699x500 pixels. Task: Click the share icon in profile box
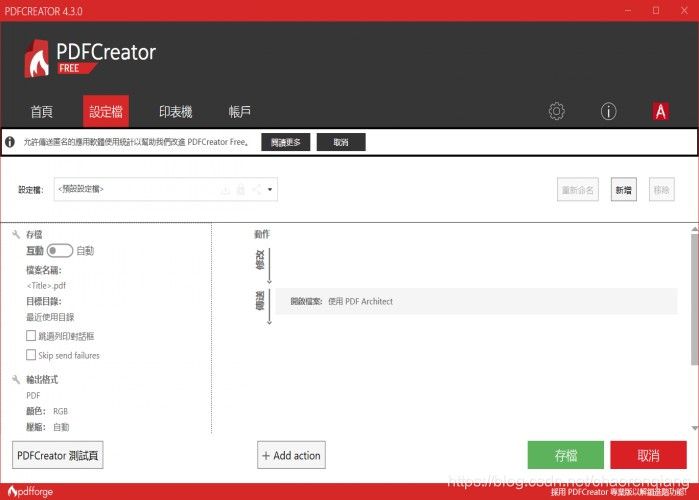pyautogui.click(x=257, y=189)
